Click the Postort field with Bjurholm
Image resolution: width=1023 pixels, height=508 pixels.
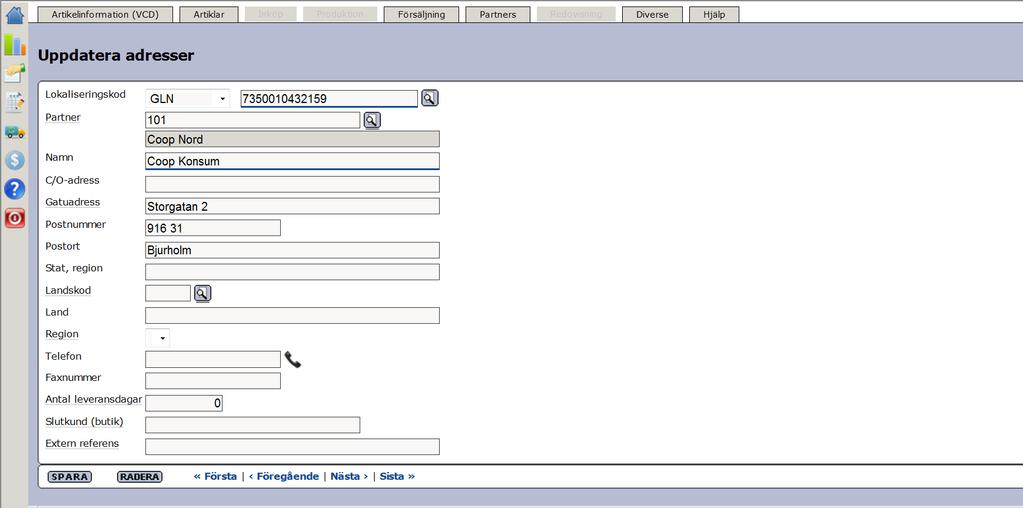click(292, 250)
